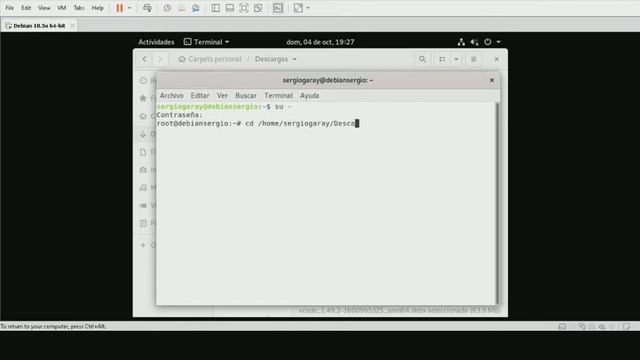Viewport: 640px width, 360px height.
Task: Click the command line after cd /home/sergiogaray/Desca
Action: pyautogui.click(x=357, y=124)
